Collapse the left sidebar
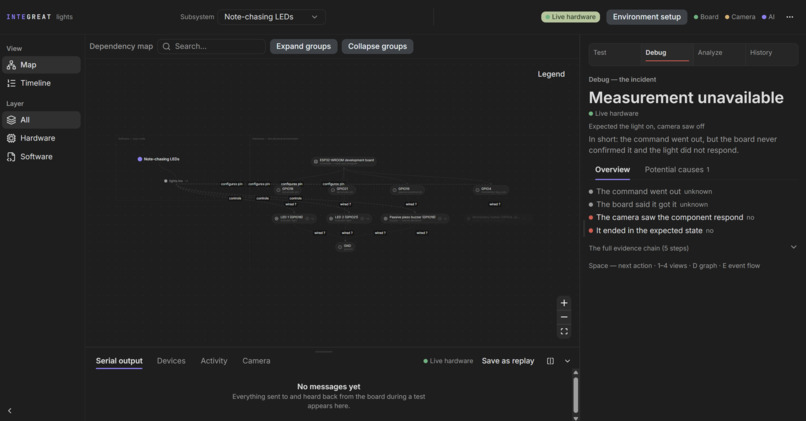Image resolution: width=806 pixels, height=421 pixels. coord(10,411)
